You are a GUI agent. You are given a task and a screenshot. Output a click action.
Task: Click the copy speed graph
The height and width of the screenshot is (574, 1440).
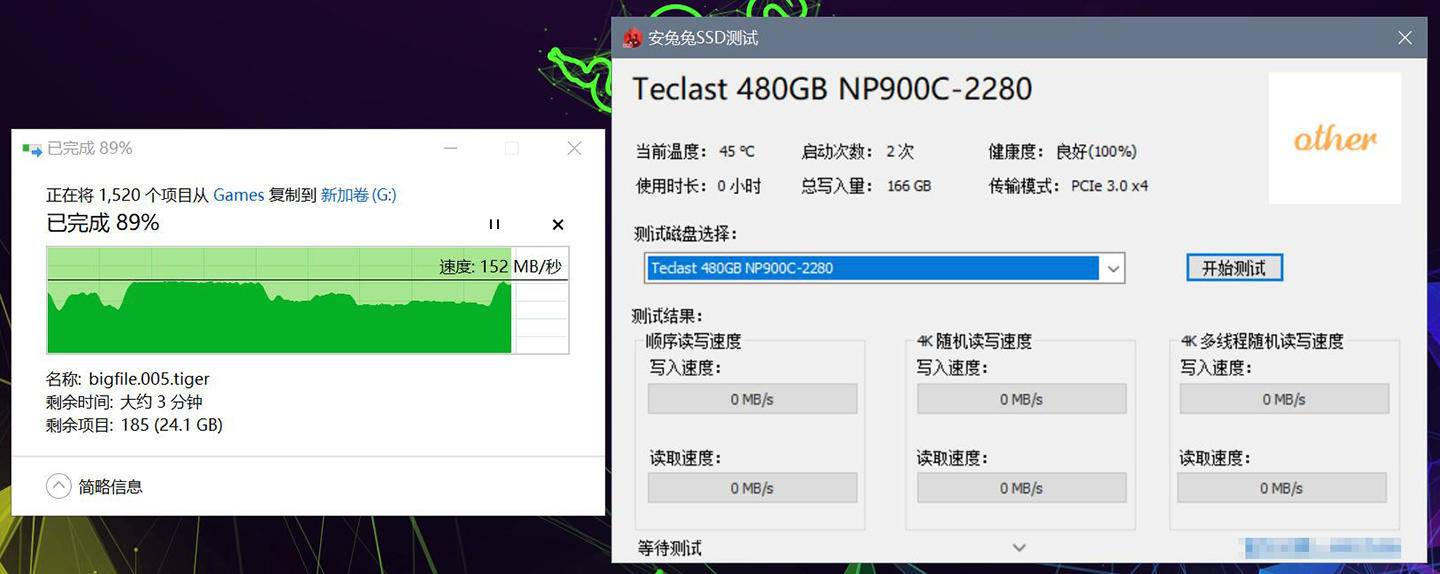tap(308, 300)
